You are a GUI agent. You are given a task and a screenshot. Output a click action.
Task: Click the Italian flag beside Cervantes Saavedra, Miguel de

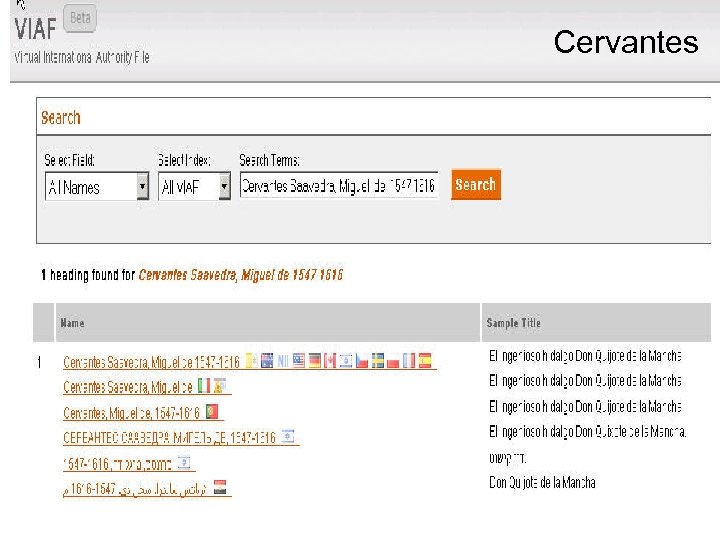(x=204, y=386)
